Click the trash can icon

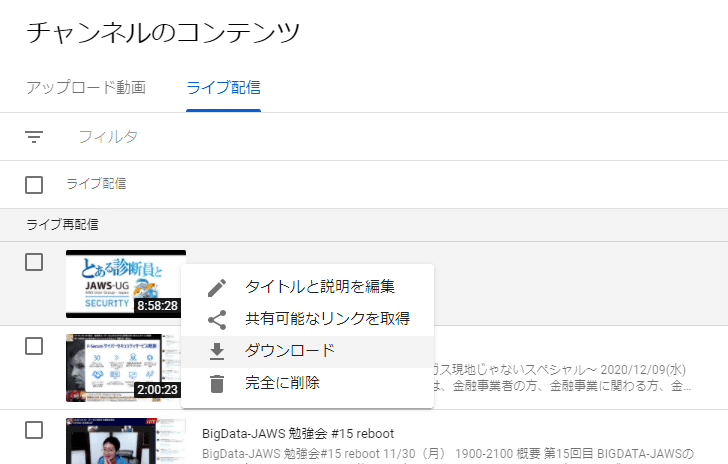pyautogui.click(x=217, y=384)
